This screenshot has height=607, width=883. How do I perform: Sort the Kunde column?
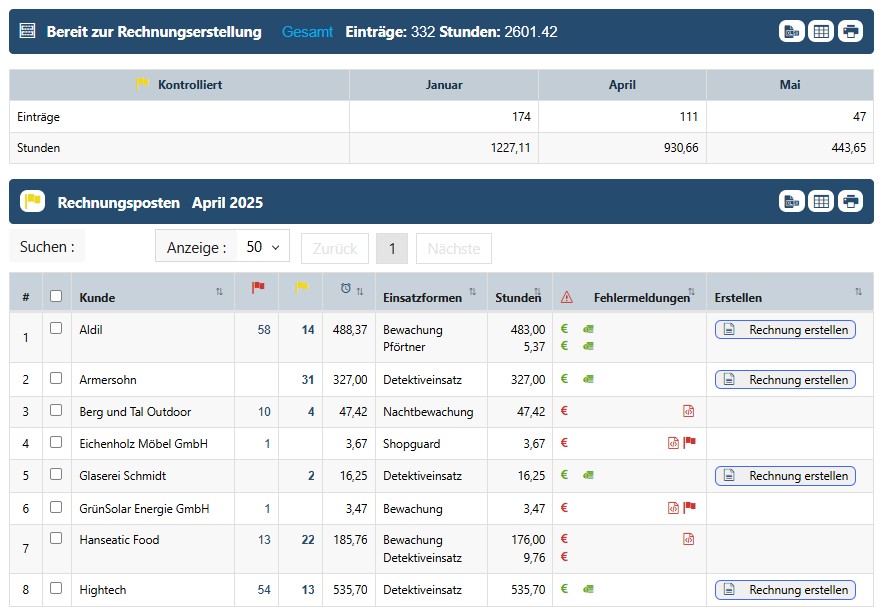point(219,291)
